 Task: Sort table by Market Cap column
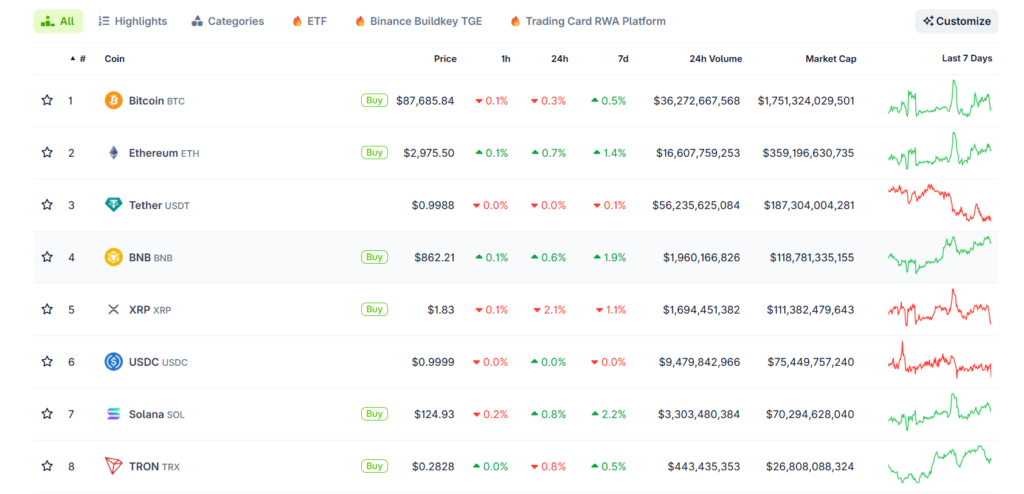[830, 59]
